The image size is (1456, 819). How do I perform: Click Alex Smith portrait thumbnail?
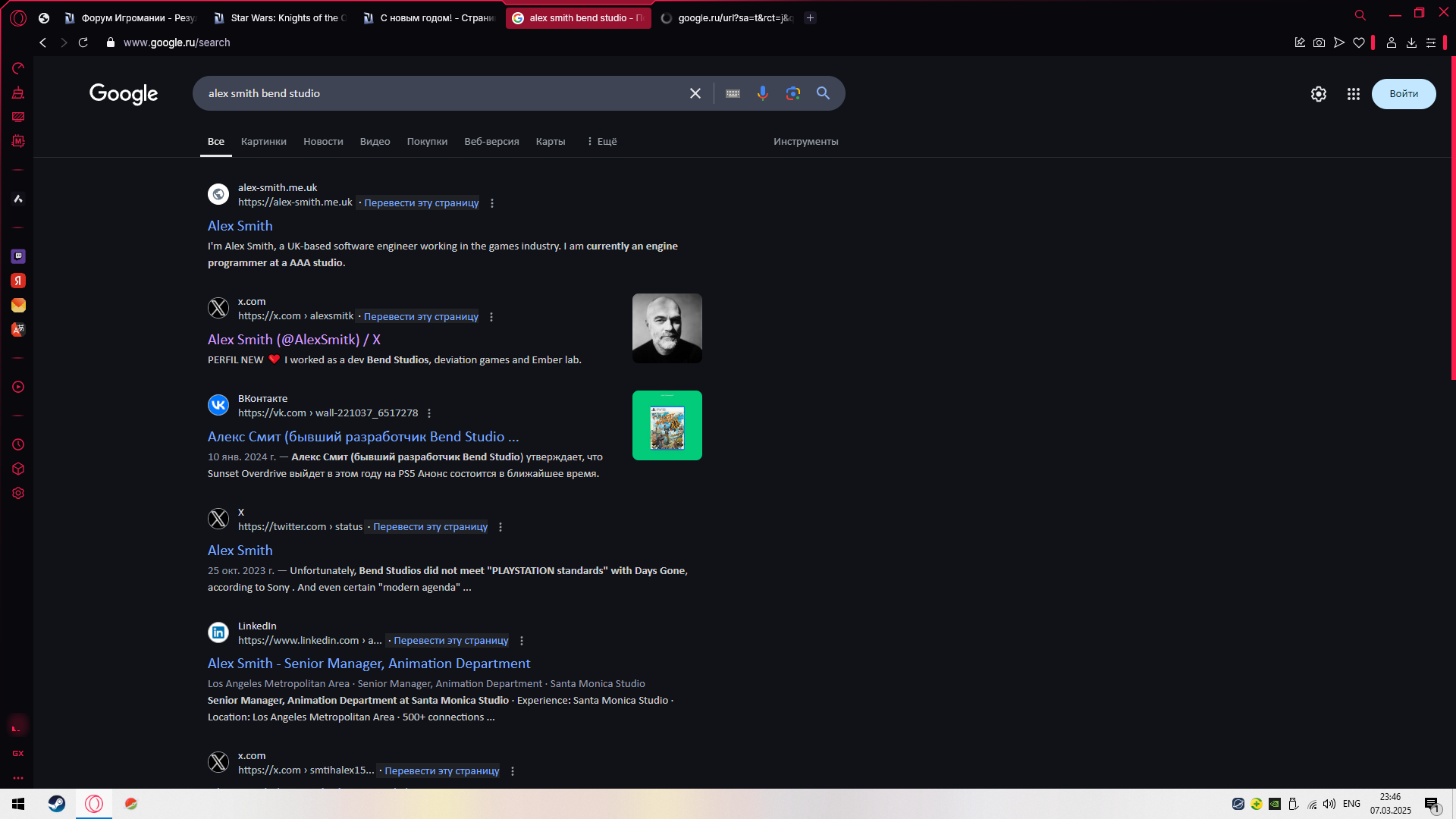point(667,328)
